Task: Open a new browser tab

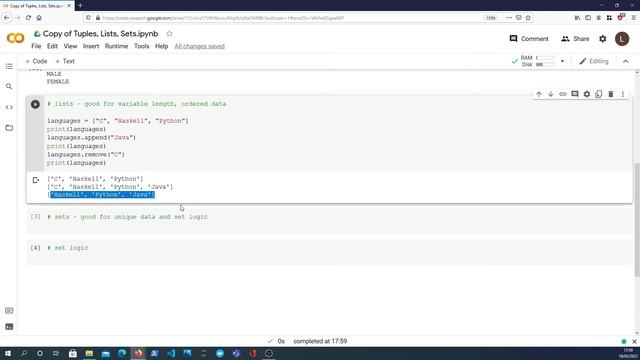Action: [x=80, y=6]
